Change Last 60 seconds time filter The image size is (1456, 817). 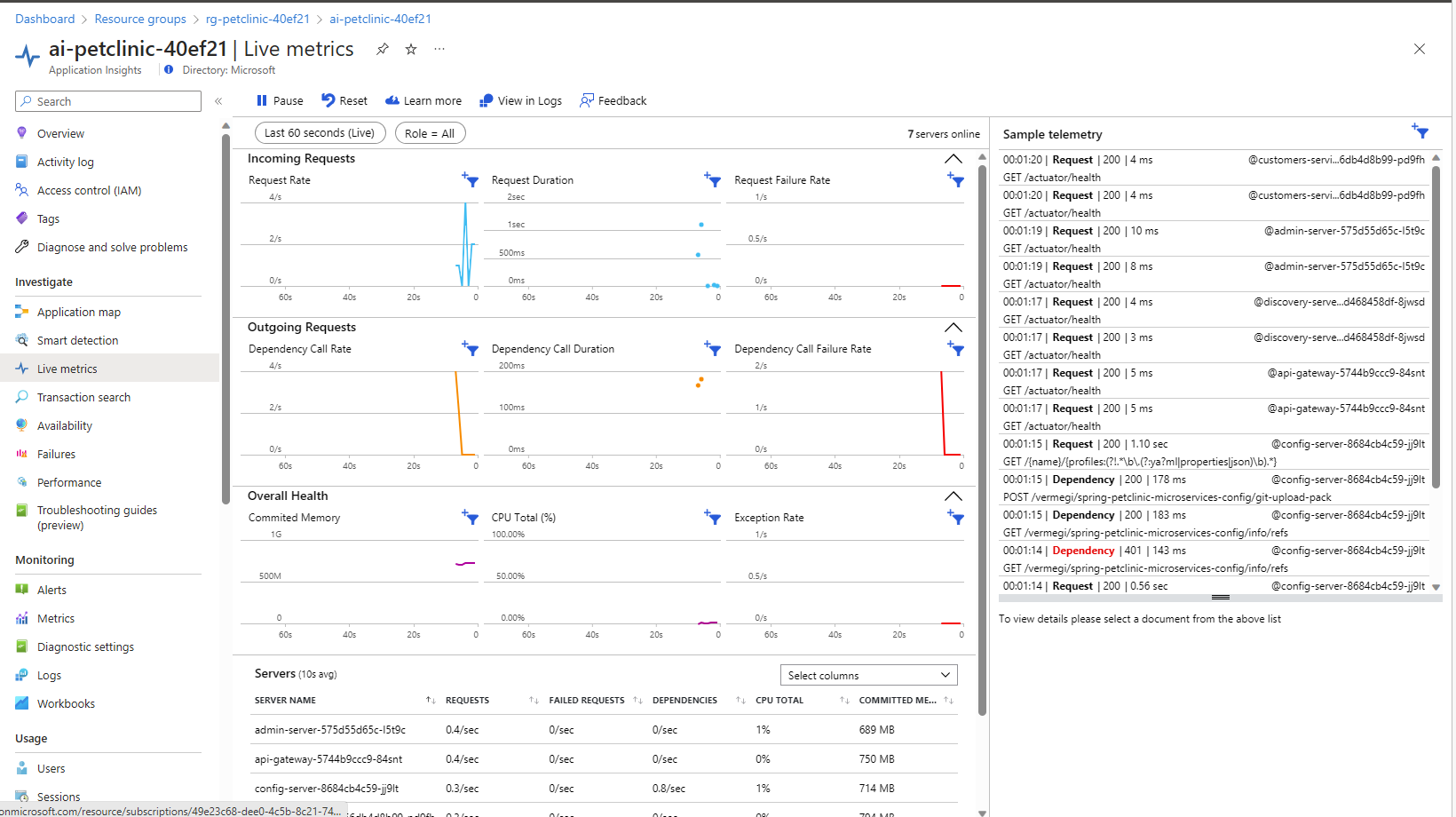click(320, 133)
